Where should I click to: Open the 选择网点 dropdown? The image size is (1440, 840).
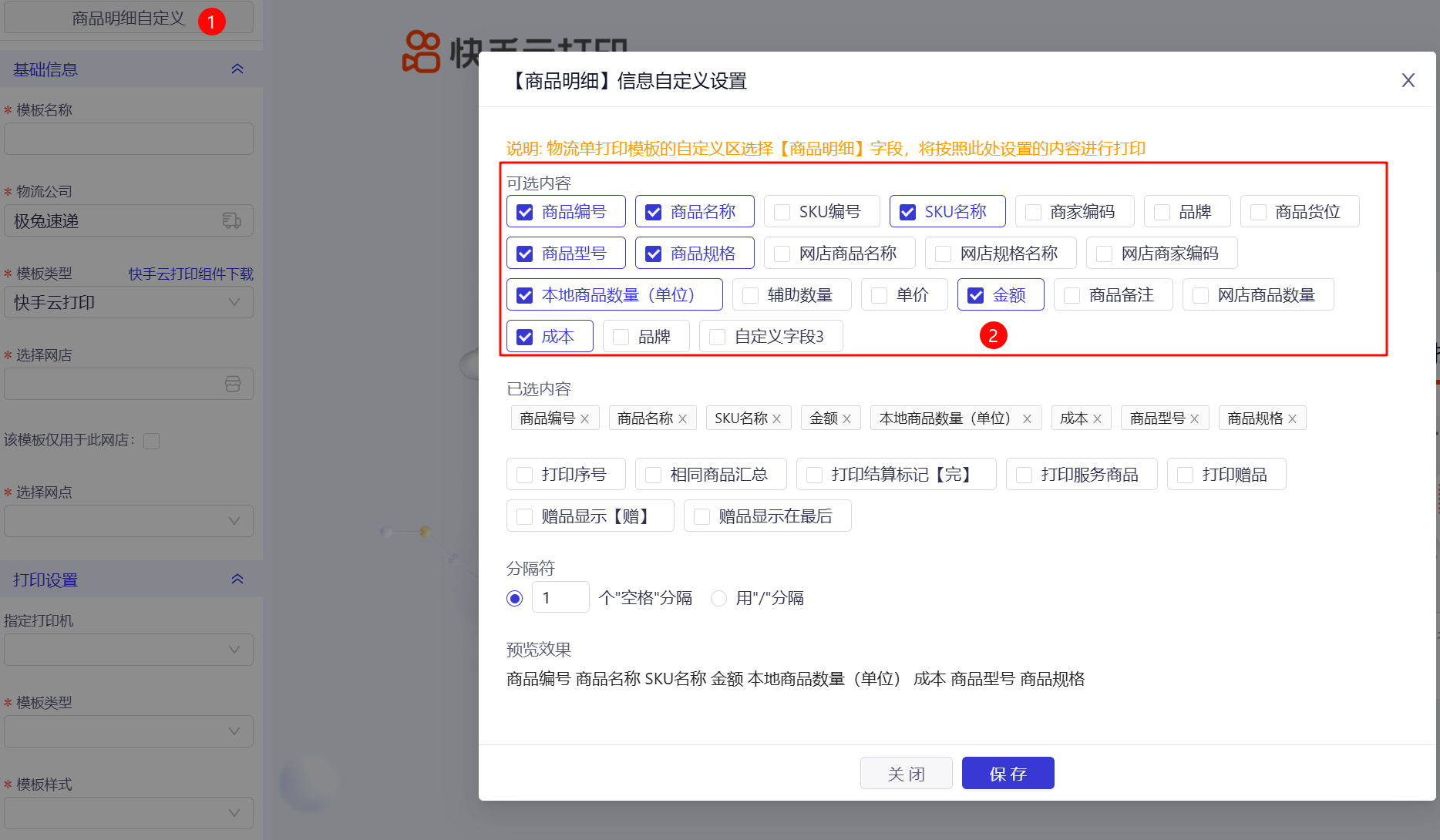click(x=129, y=521)
